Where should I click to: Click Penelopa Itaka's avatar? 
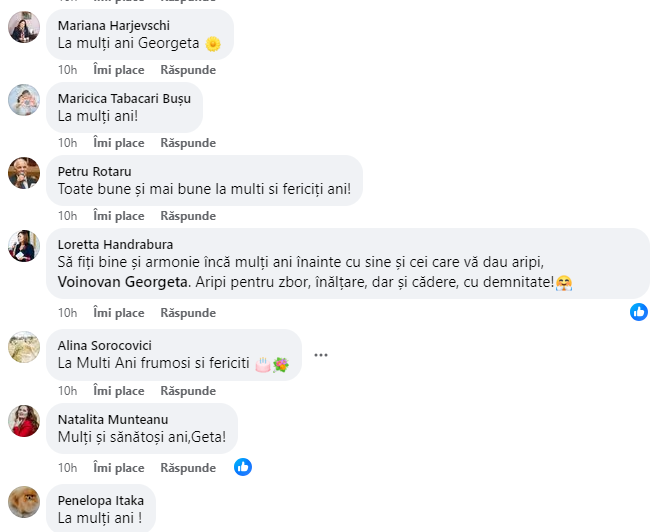coord(24,501)
